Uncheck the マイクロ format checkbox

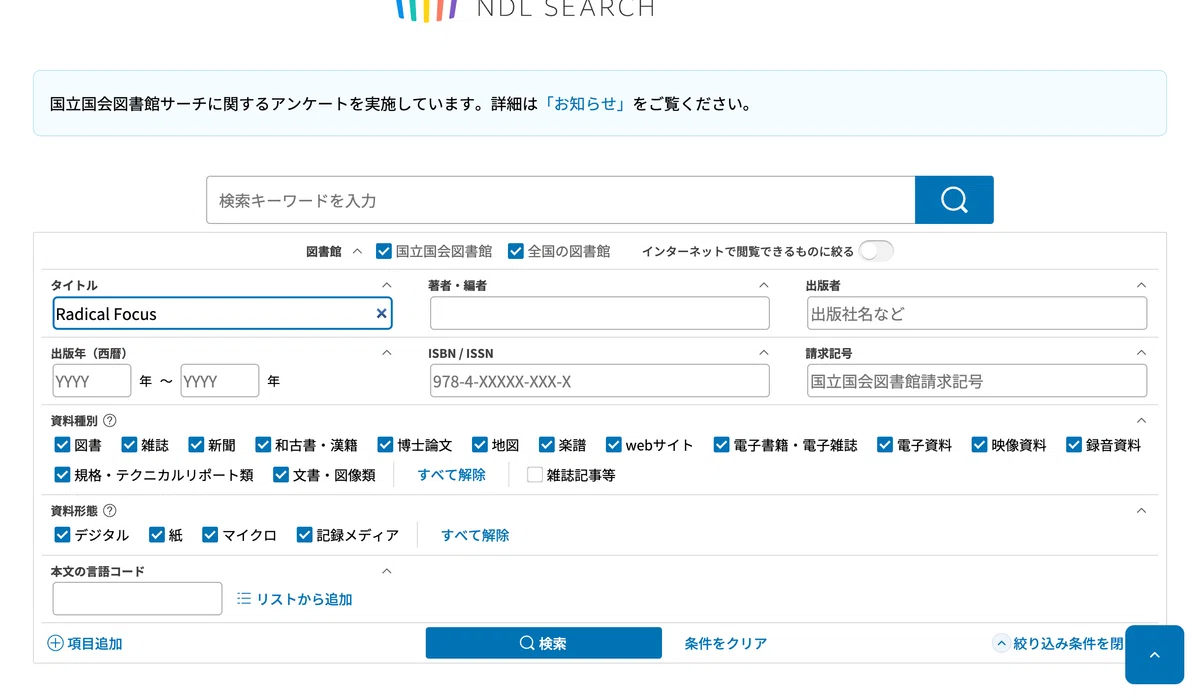(210, 535)
